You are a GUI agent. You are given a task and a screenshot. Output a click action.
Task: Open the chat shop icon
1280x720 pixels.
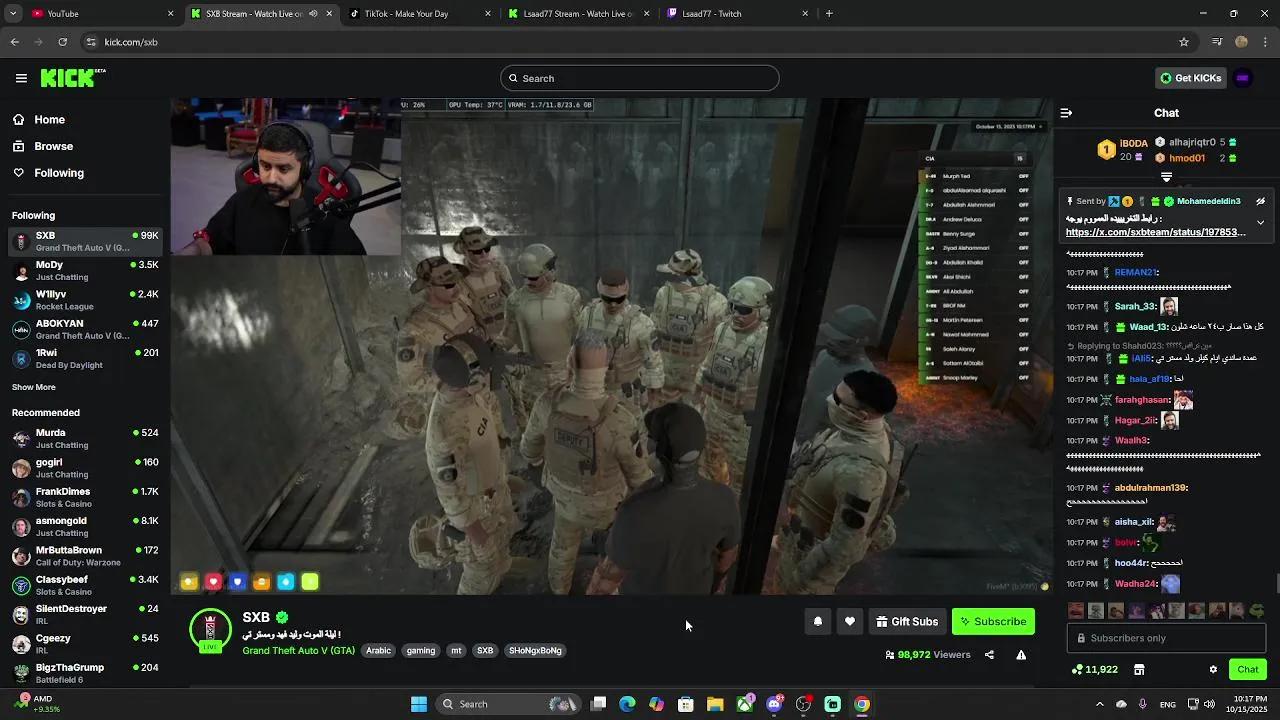coord(1138,670)
